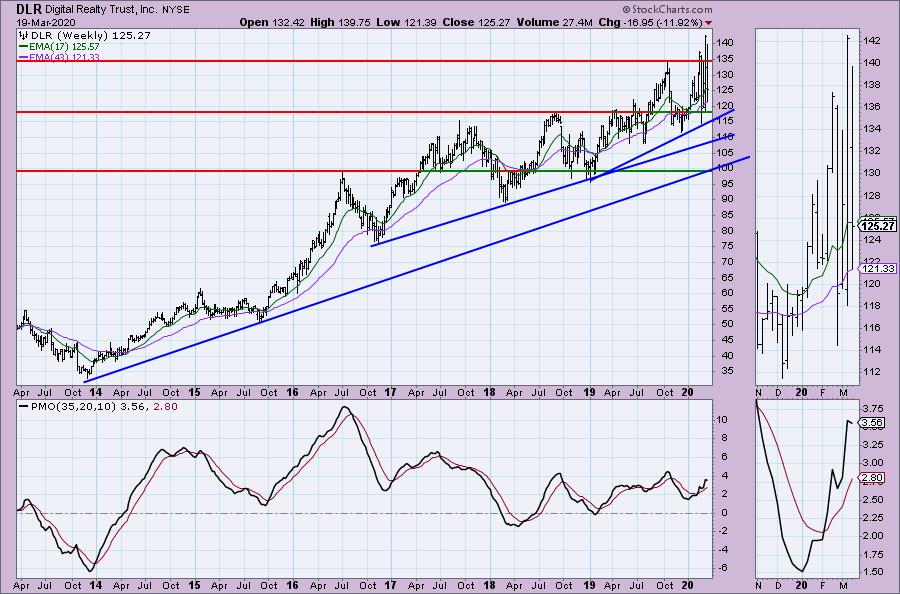Click the NYSE exchange label
900x594 pixels.
coord(175,10)
